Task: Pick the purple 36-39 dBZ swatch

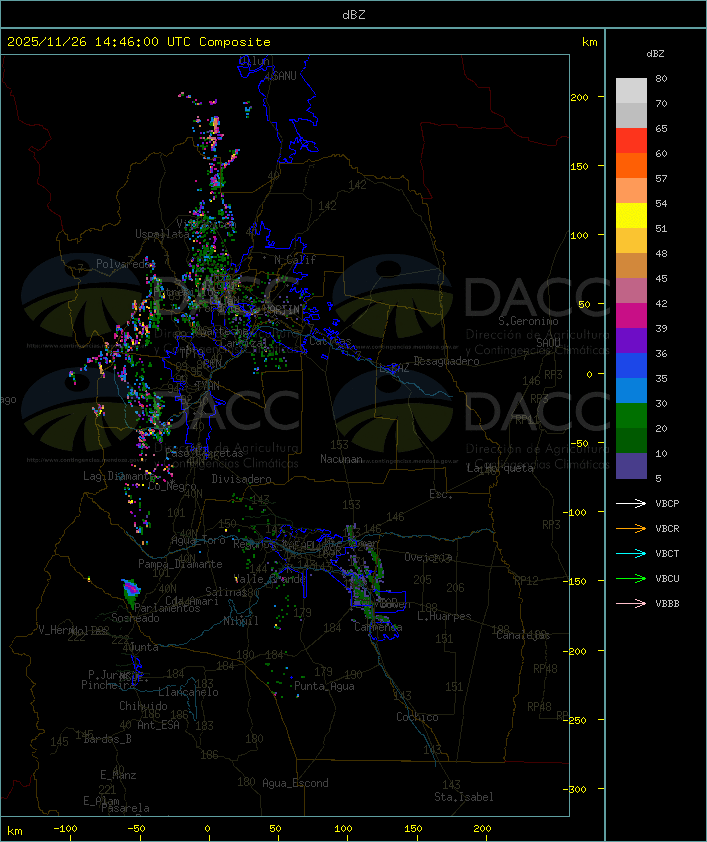Action: (x=631, y=341)
